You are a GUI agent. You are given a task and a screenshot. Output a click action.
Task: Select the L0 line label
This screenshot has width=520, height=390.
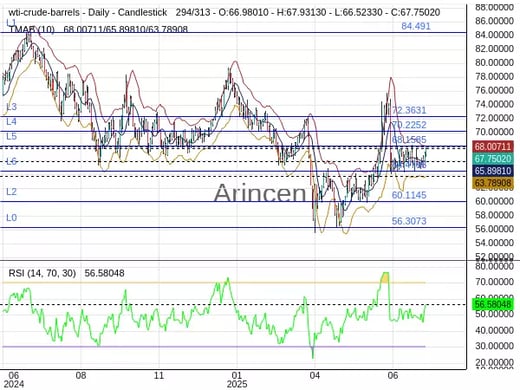(x=11, y=218)
